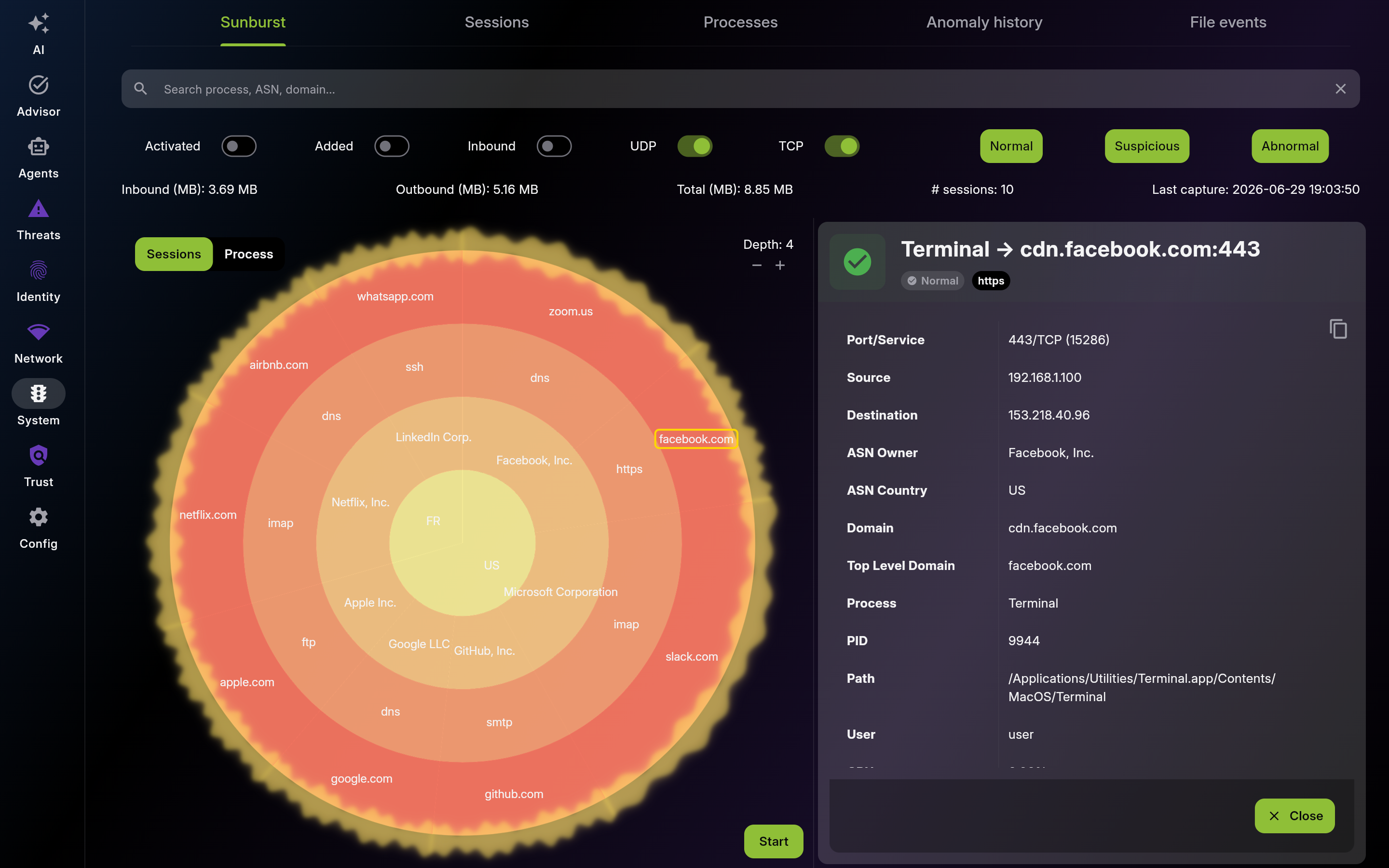This screenshot has height=868, width=1389.
Task: Enable the Inbound switch
Action: 554,146
